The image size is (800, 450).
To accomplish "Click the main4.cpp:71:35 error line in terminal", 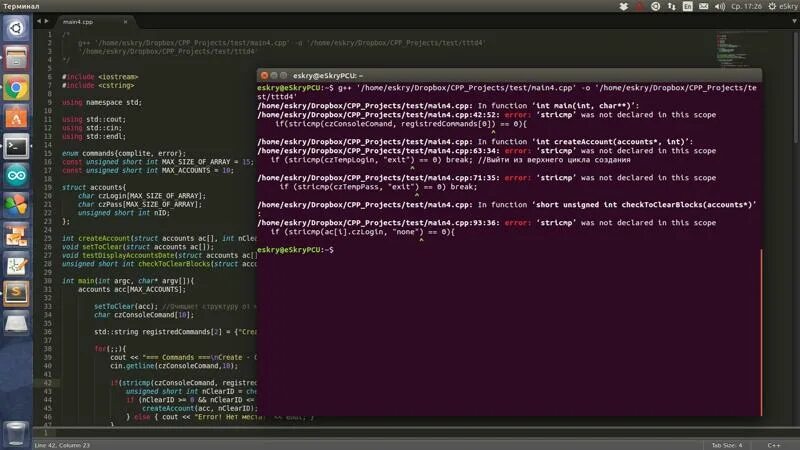I will point(486,178).
